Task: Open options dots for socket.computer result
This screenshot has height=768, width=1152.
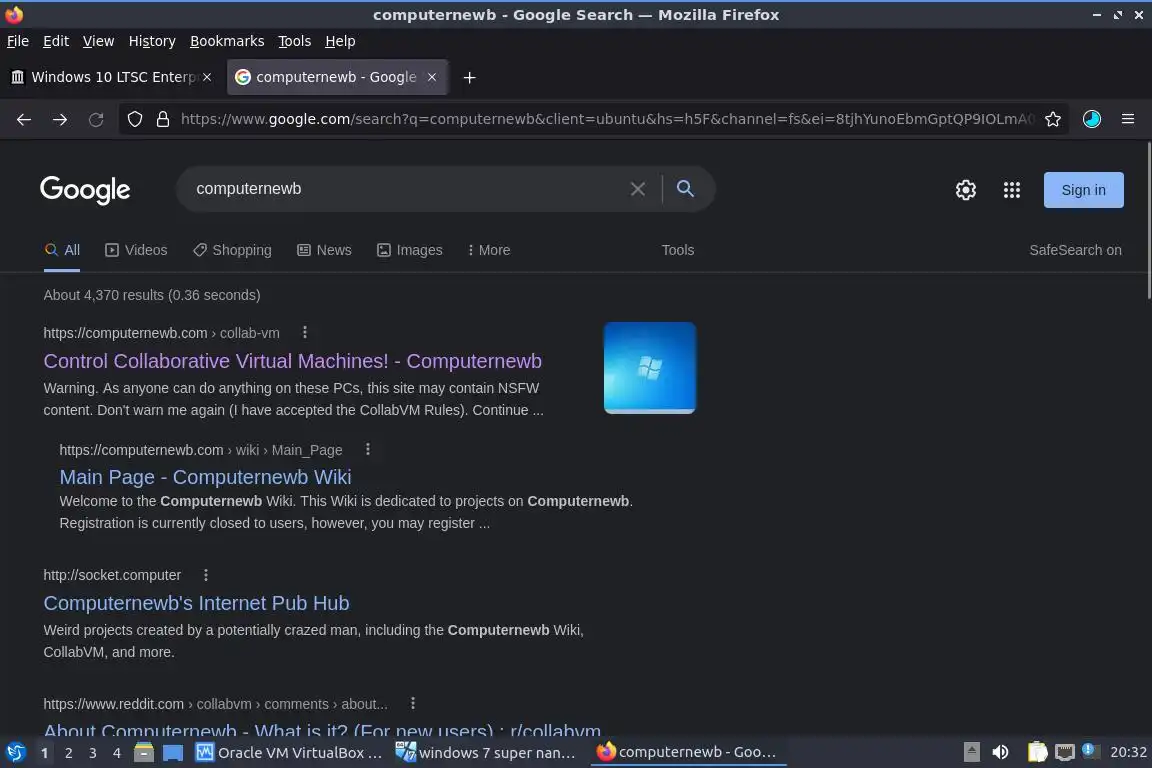Action: 206,575
